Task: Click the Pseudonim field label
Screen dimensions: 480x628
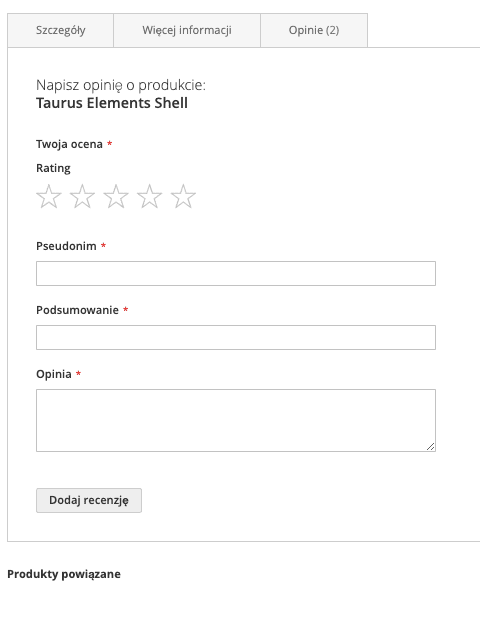Action: click(66, 246)
